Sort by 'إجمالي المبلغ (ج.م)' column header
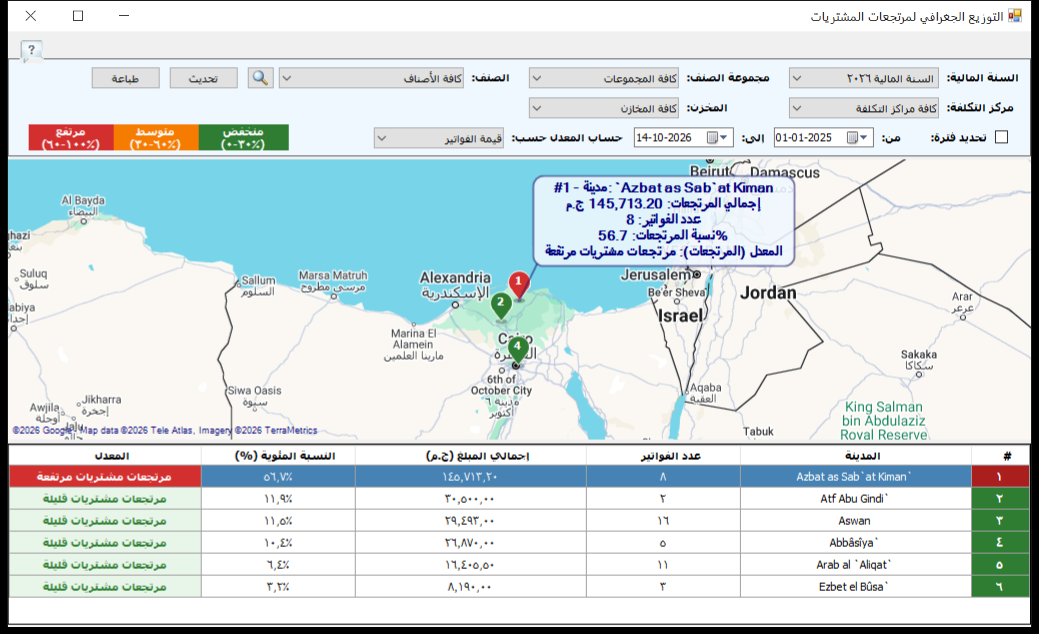1039x634 pixels. pyautogui.click(x=470, y=456)
